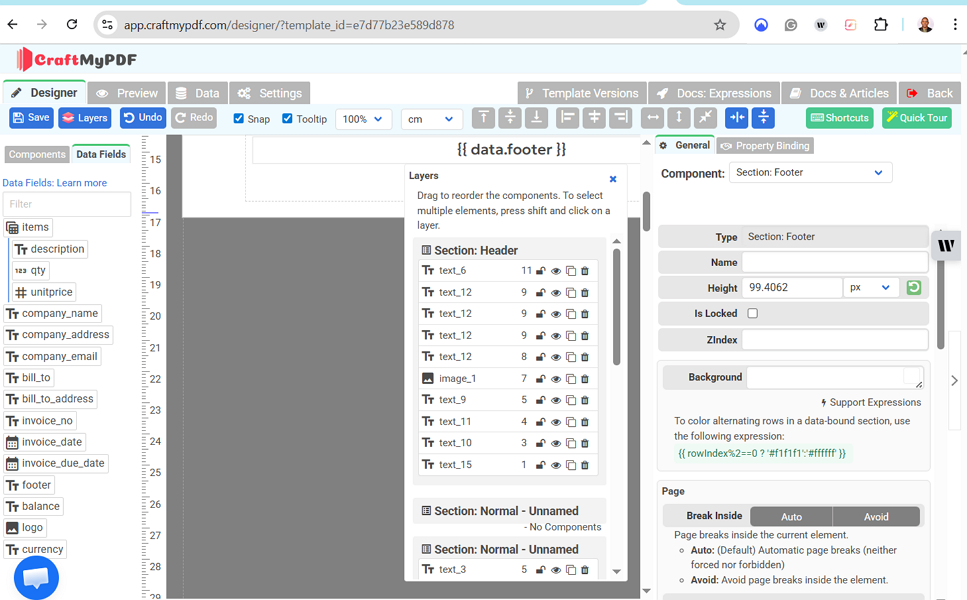
Task: Close the Layers panel
Action: point(613,179)
